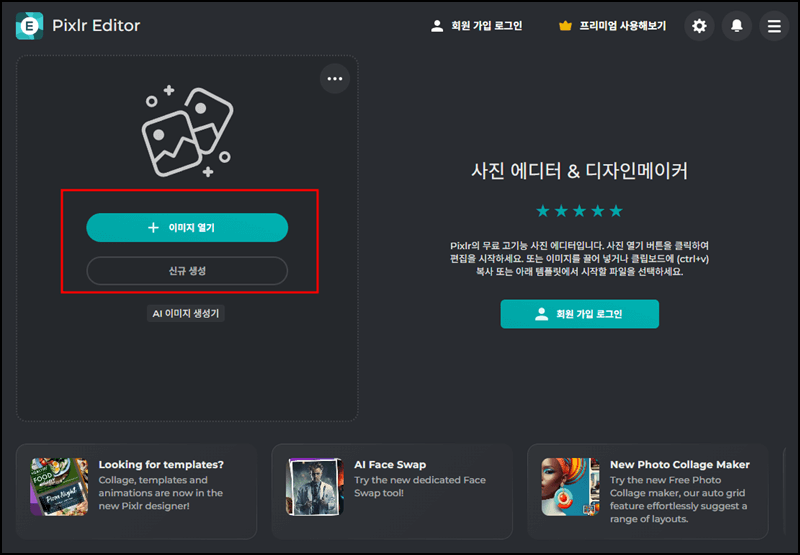Click the templates card food thumbnail
The image size is (800, 555).
point(59,487)
